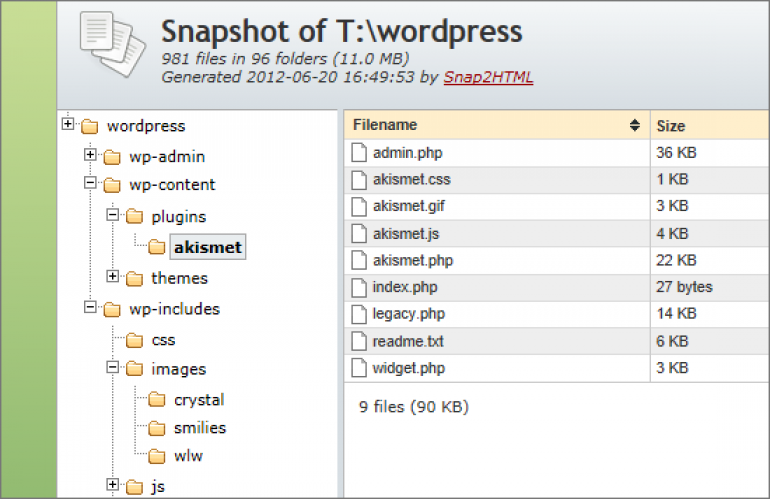This screenshot has height=499, width=770.
Task: Select the images tree label
Action: click(x=179, y=369)
